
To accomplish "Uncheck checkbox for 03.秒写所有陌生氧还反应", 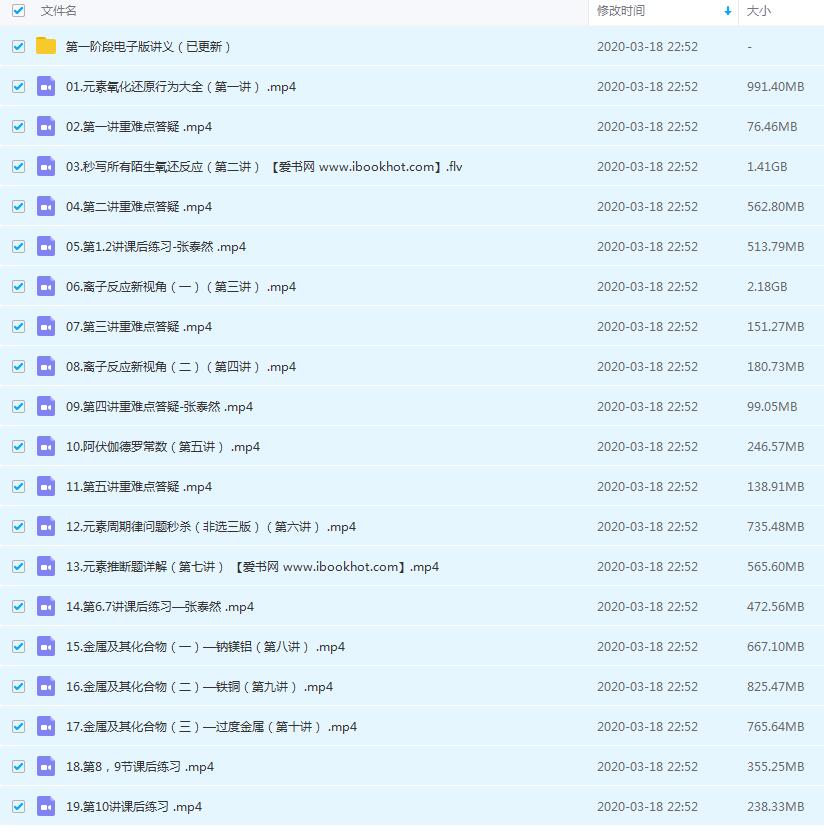I will (x=19, y=166).
